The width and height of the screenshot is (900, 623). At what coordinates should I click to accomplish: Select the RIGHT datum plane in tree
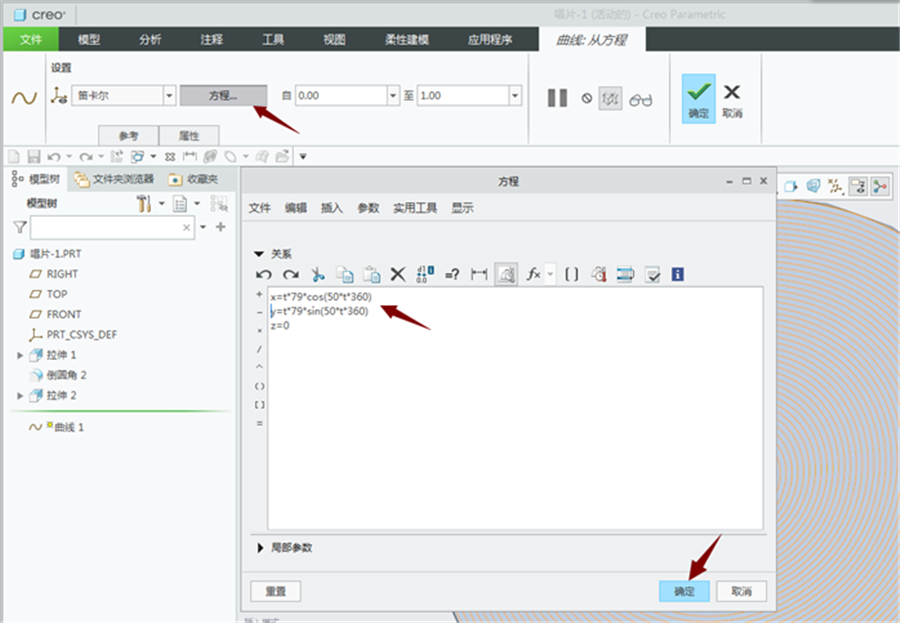(x=54, y=274)
